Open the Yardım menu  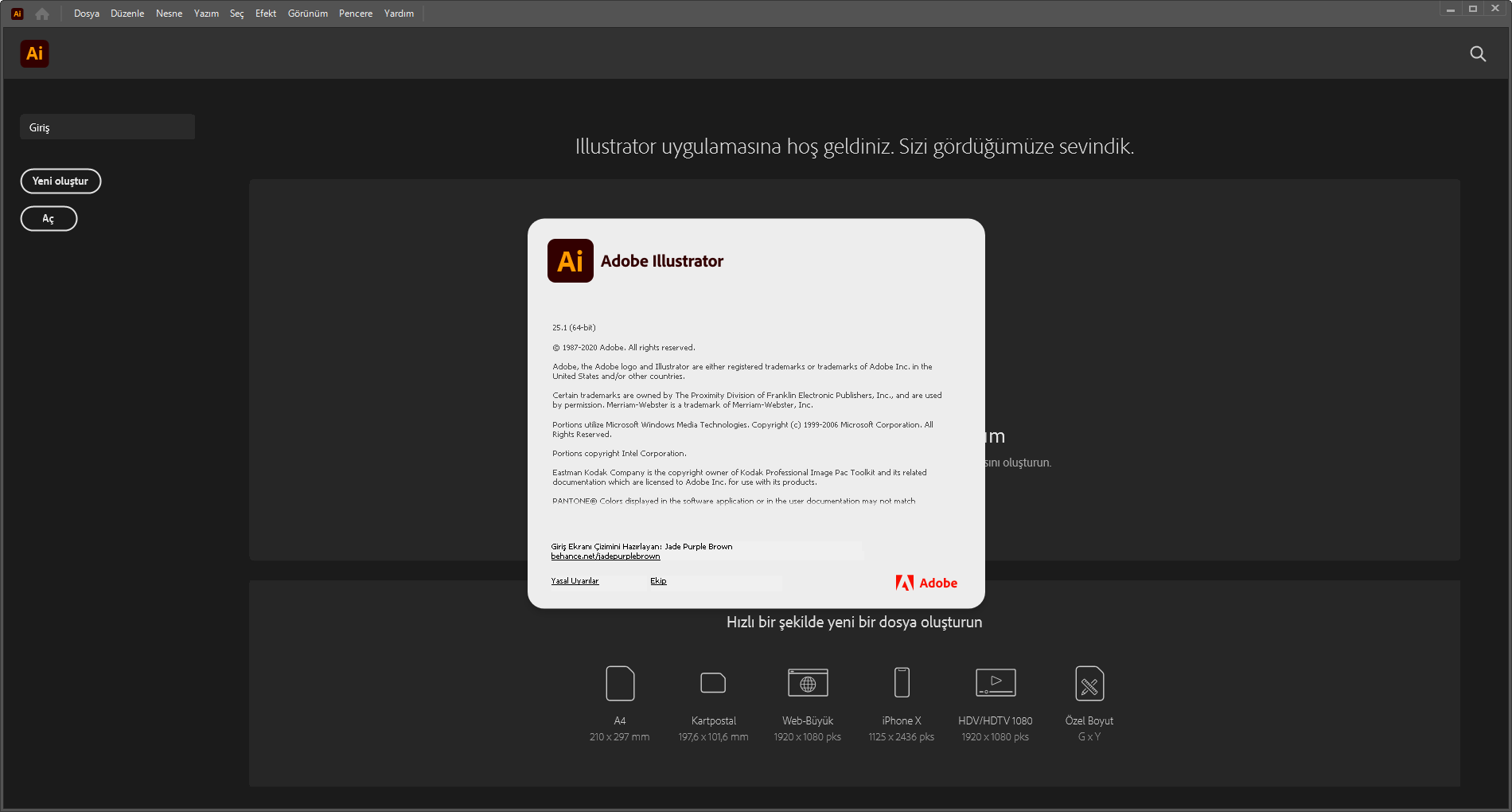(x=399, y=14)
